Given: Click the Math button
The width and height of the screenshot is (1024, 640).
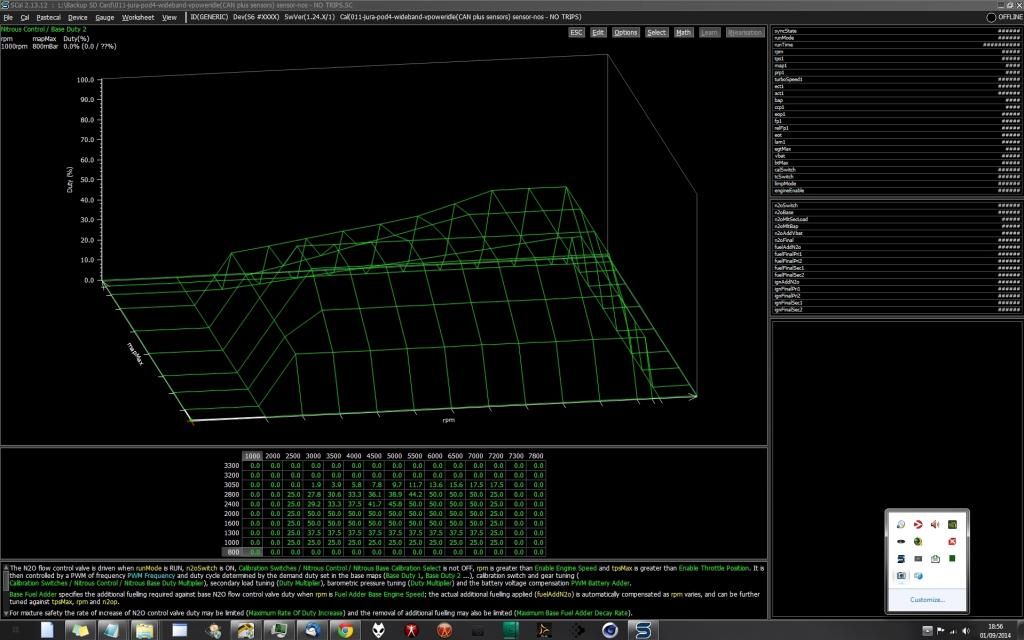Looking at the screenshot, I should (683, 32).
